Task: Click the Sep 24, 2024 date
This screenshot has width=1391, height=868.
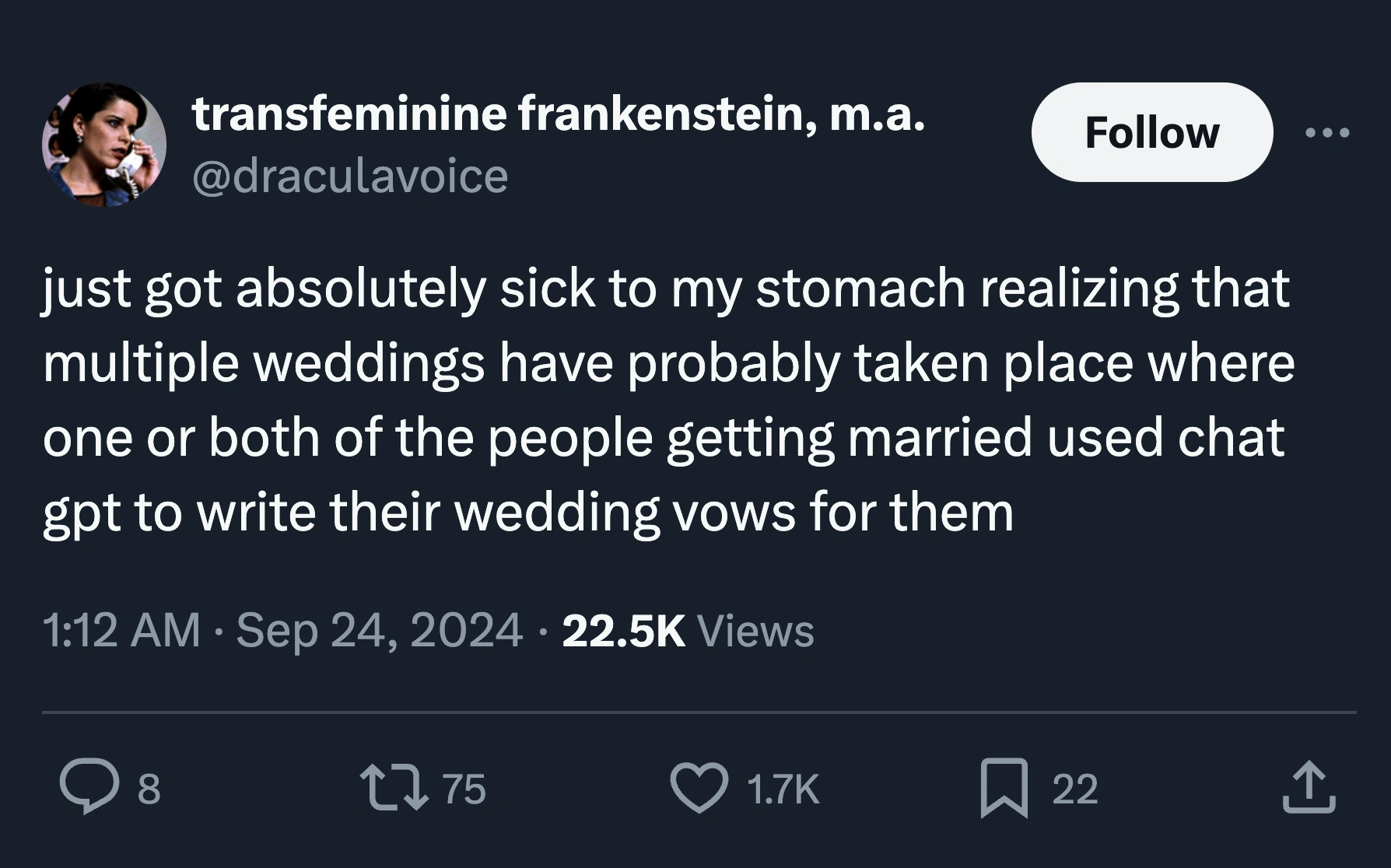Action: tap(379, 630)
